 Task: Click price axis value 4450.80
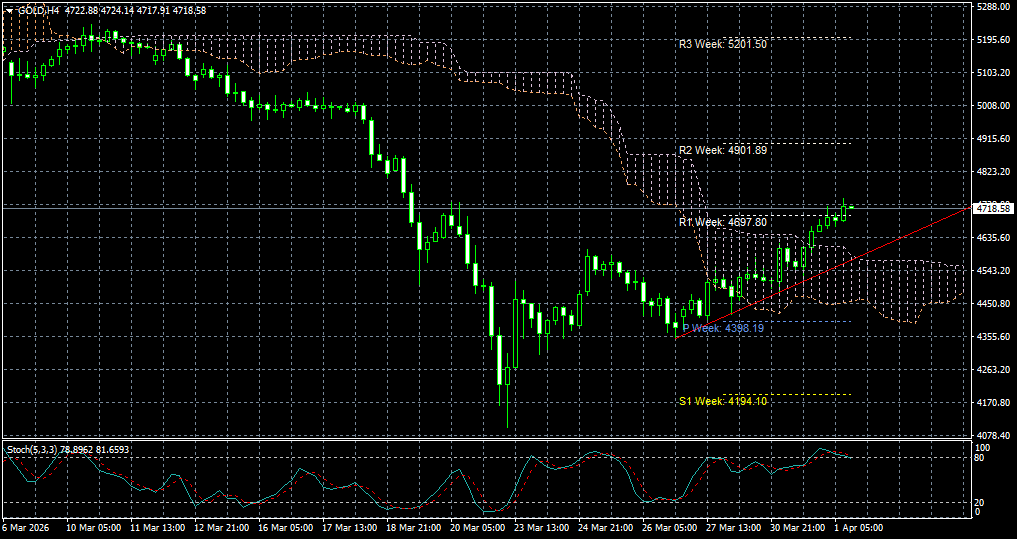click(x=994, y=304)
